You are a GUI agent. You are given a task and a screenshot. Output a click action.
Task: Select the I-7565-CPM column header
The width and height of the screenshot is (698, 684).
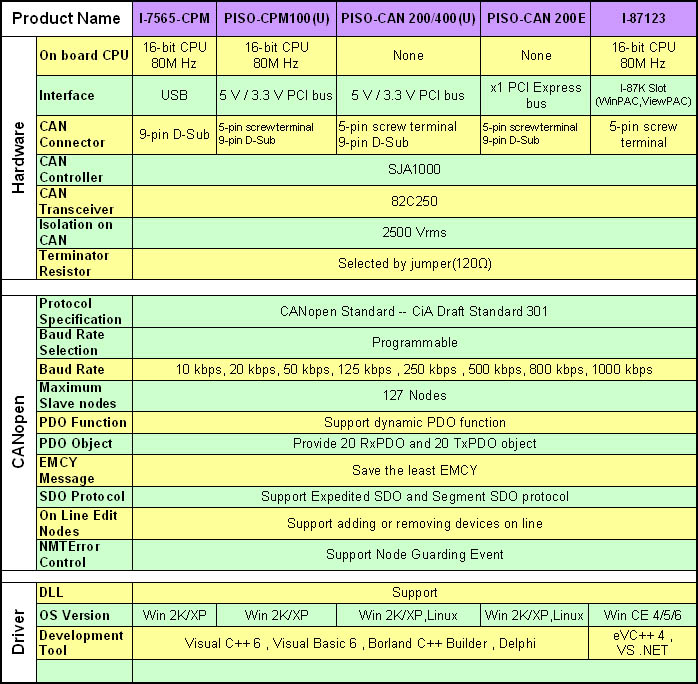pos(174,19)
